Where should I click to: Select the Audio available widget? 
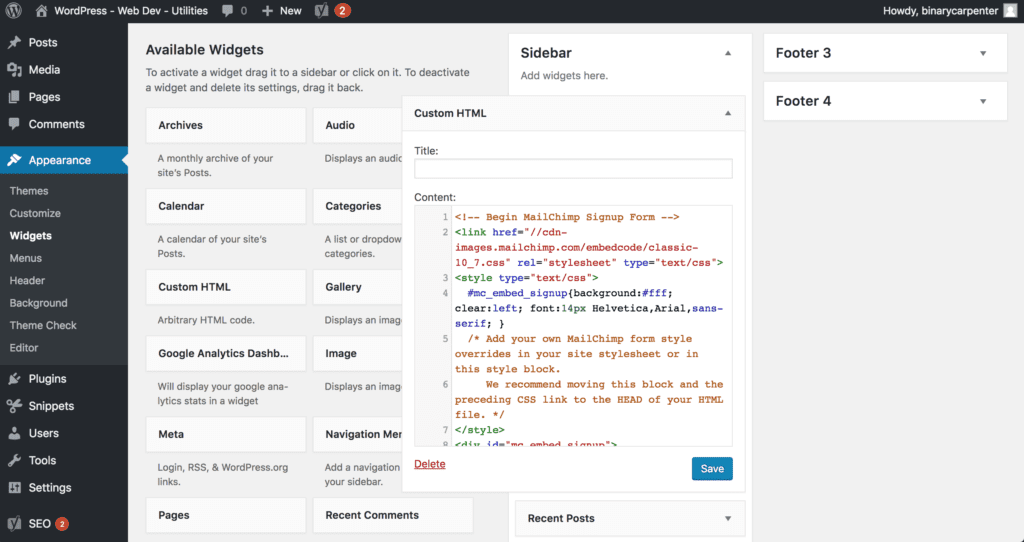click(358, 125)
